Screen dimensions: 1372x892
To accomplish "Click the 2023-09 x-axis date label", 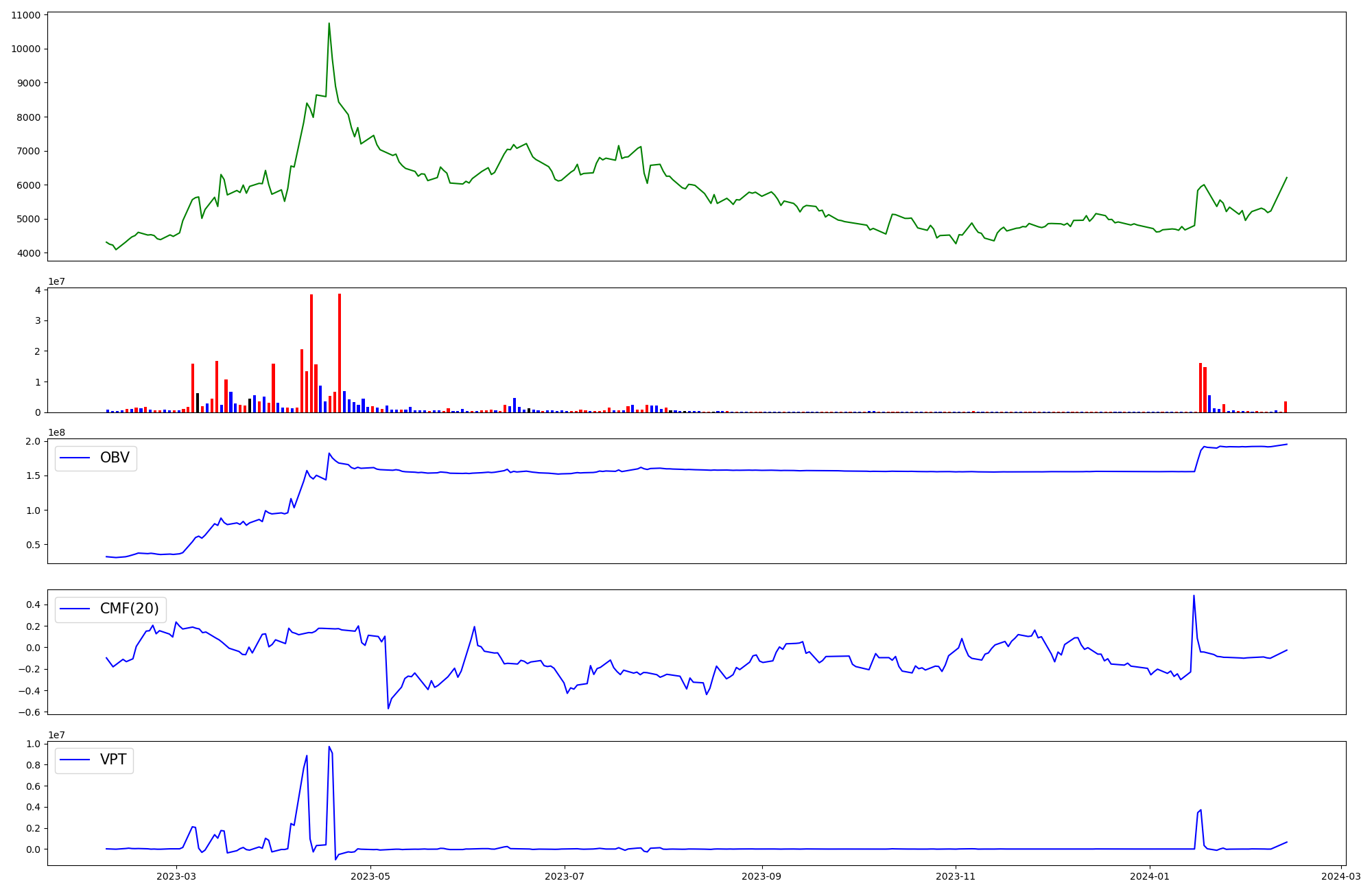I will pos(762,876).
